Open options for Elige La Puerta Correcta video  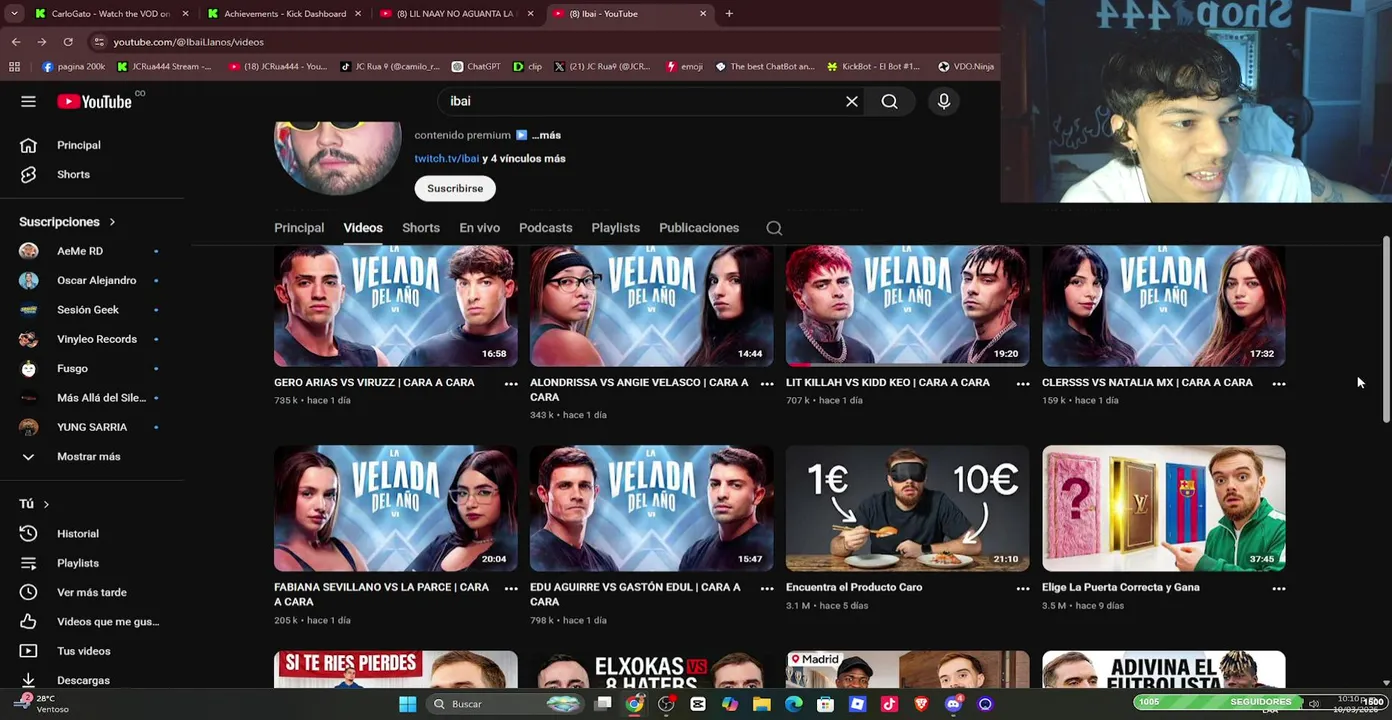click(x=1279, y=588)
